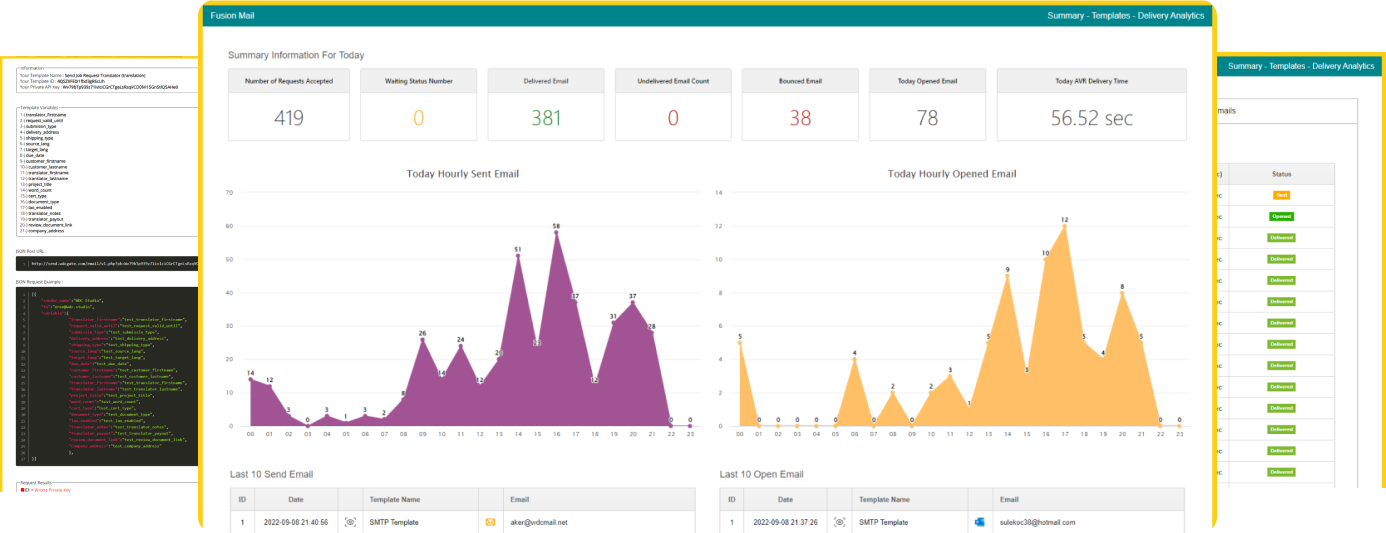Image resolution: width=1386 pixels, height=533 pixels.
Task: Click the 12 peak on Hourly Opened chart
Action: click(1065, 226)
